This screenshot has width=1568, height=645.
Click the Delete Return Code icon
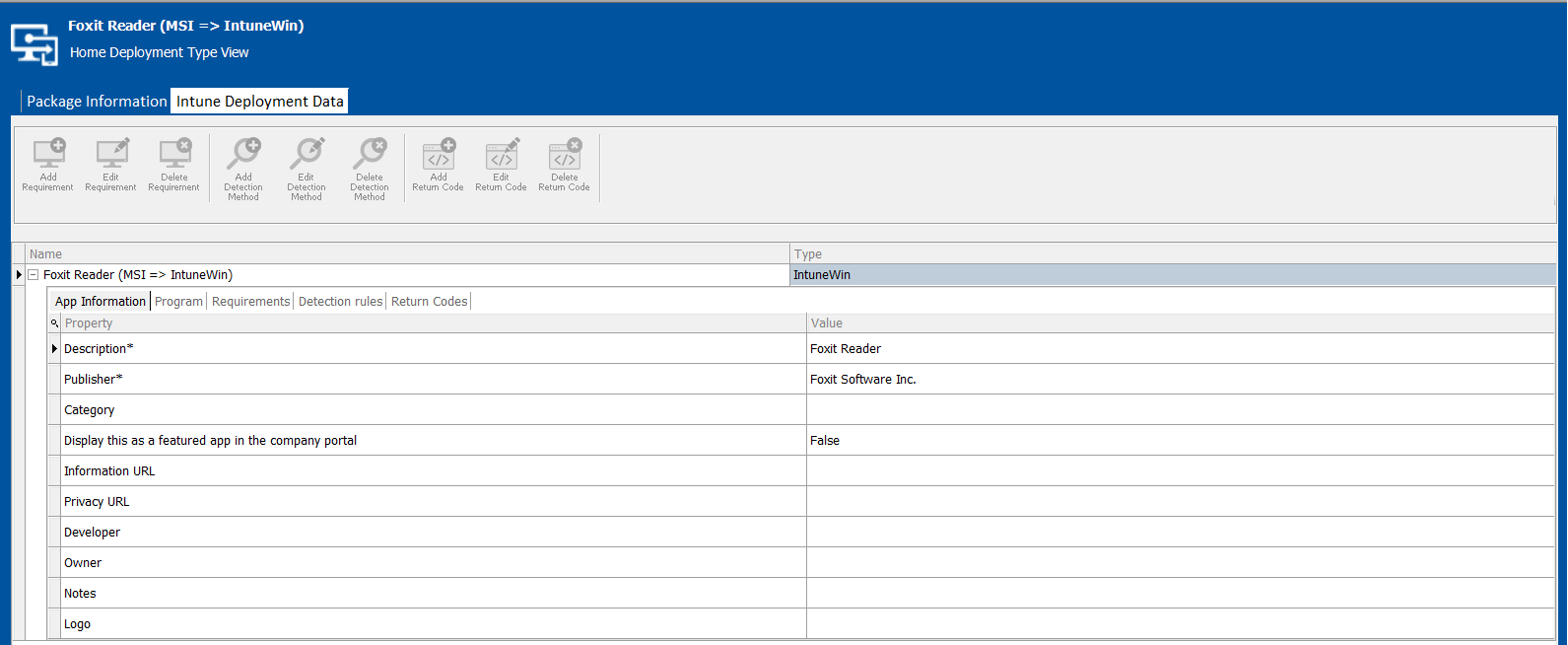point(565,155)
